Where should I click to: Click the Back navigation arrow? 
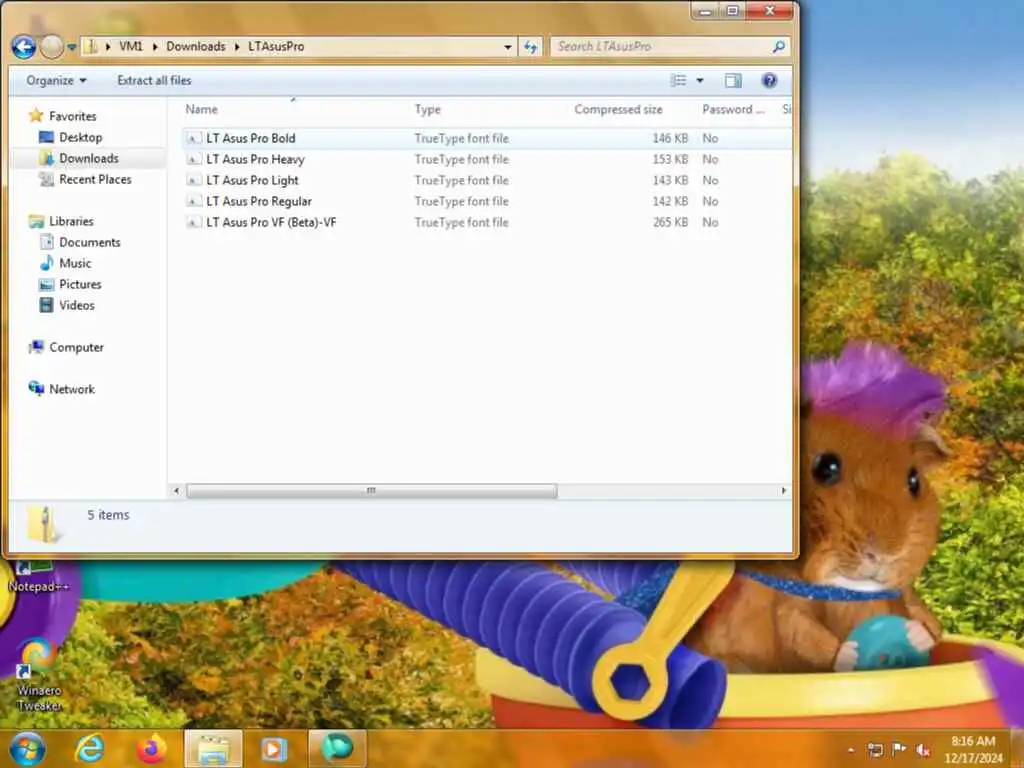coord(24,46)
